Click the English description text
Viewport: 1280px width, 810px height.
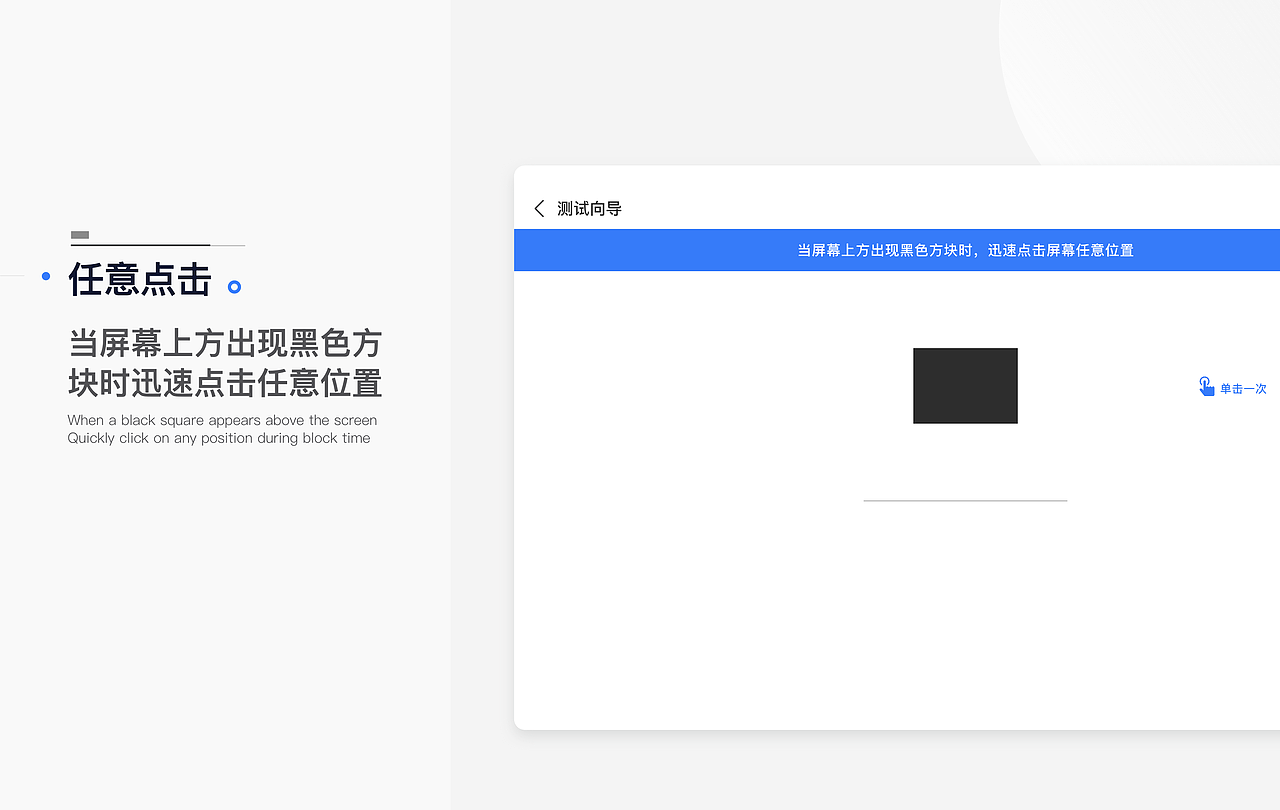pyautogui.click(x=221, y=429)
